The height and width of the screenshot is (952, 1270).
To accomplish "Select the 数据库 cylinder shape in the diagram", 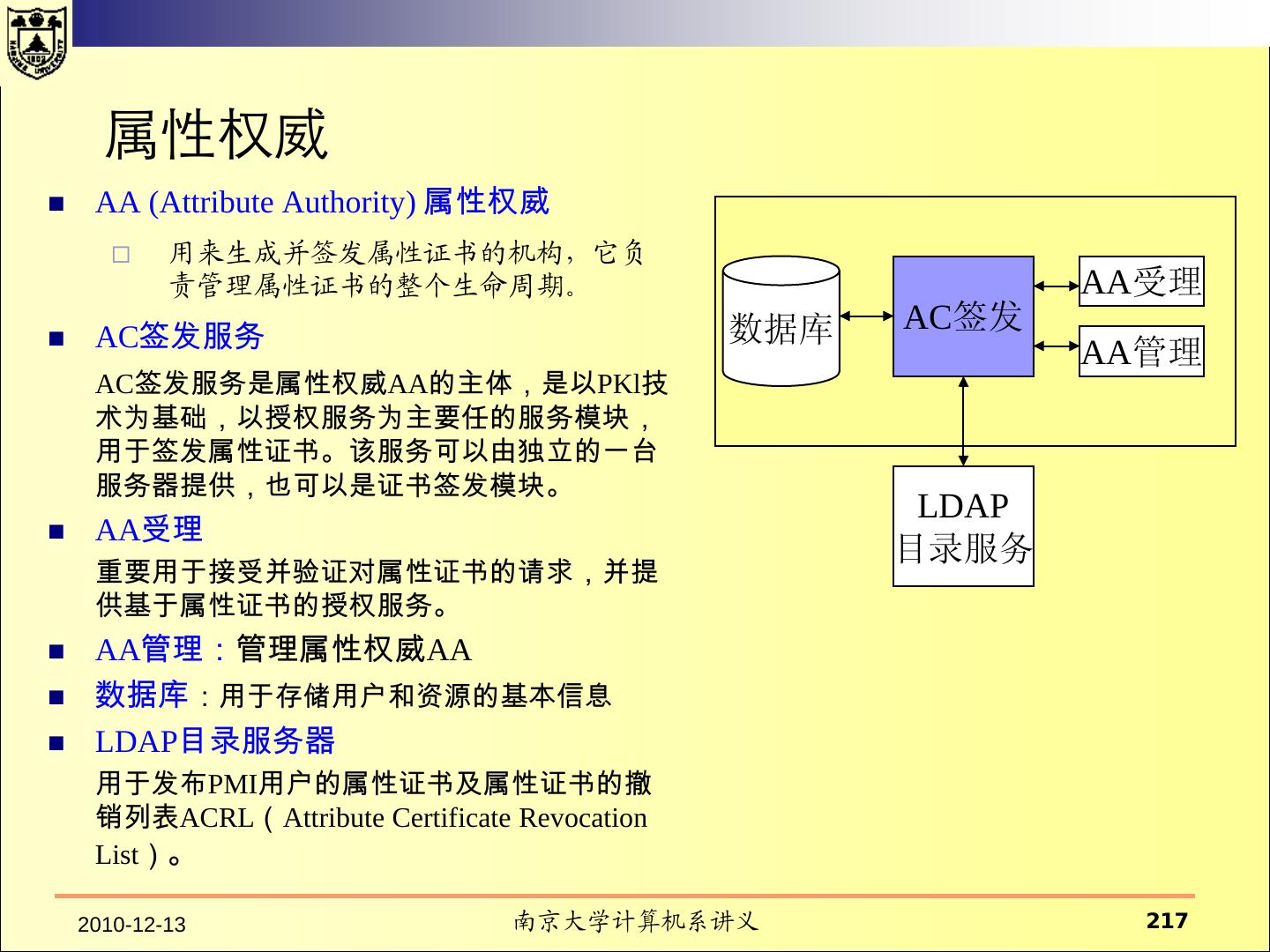I will click(781, 321).
